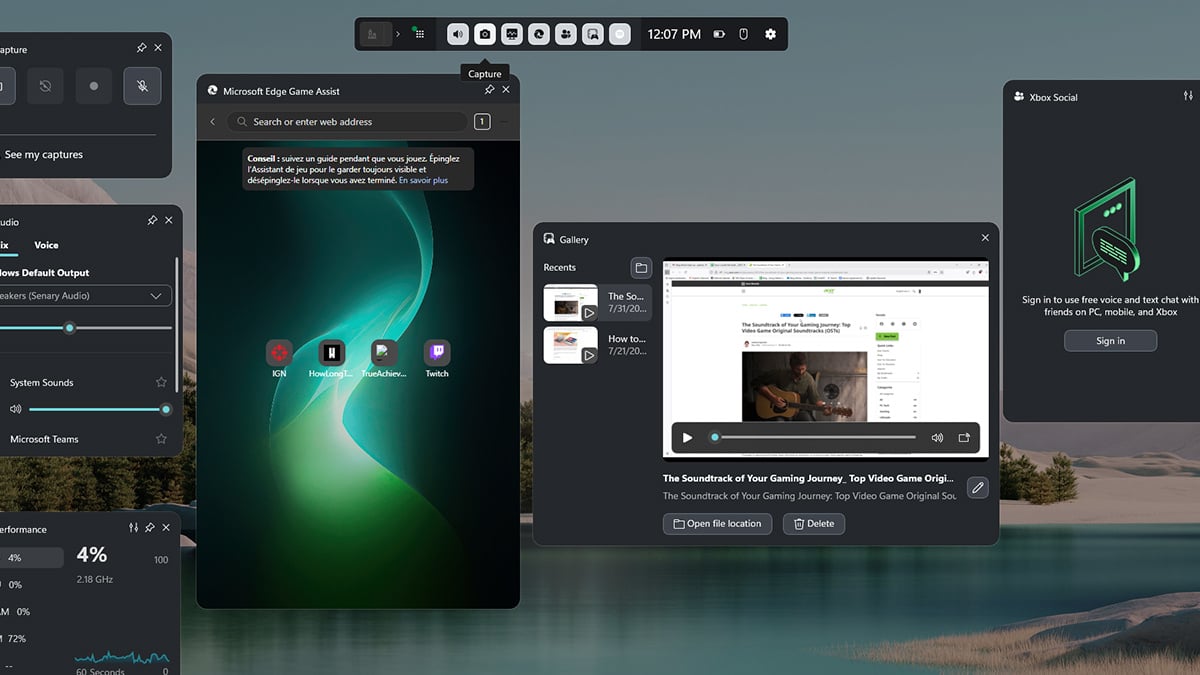1200x675 pixels.
Task: Open the Performance widget from Game Bar
Action: (512, 34)
